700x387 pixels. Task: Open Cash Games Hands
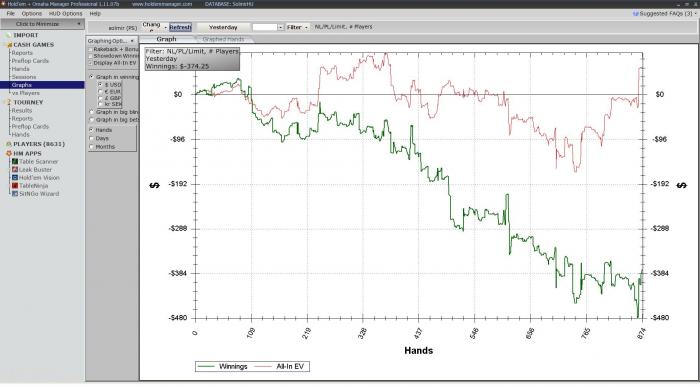(21, 69)
